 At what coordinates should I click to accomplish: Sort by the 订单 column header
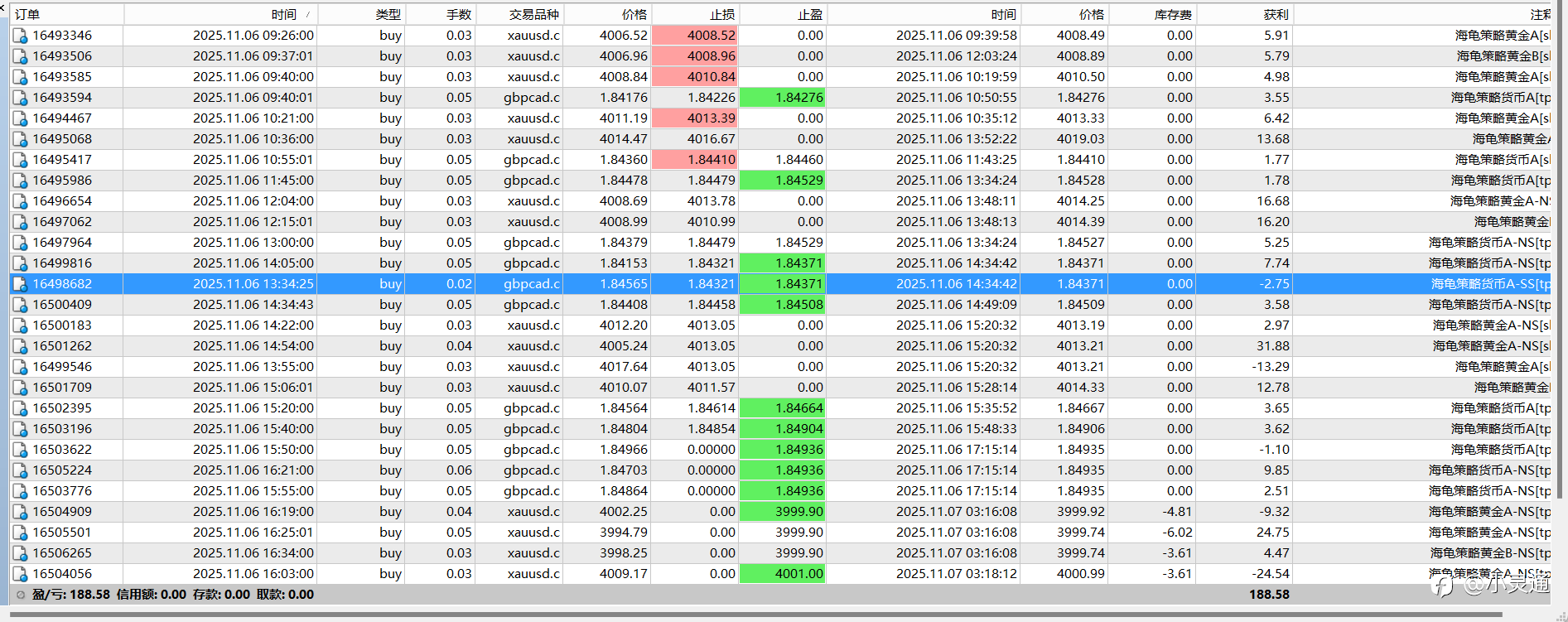pos(66,14)
